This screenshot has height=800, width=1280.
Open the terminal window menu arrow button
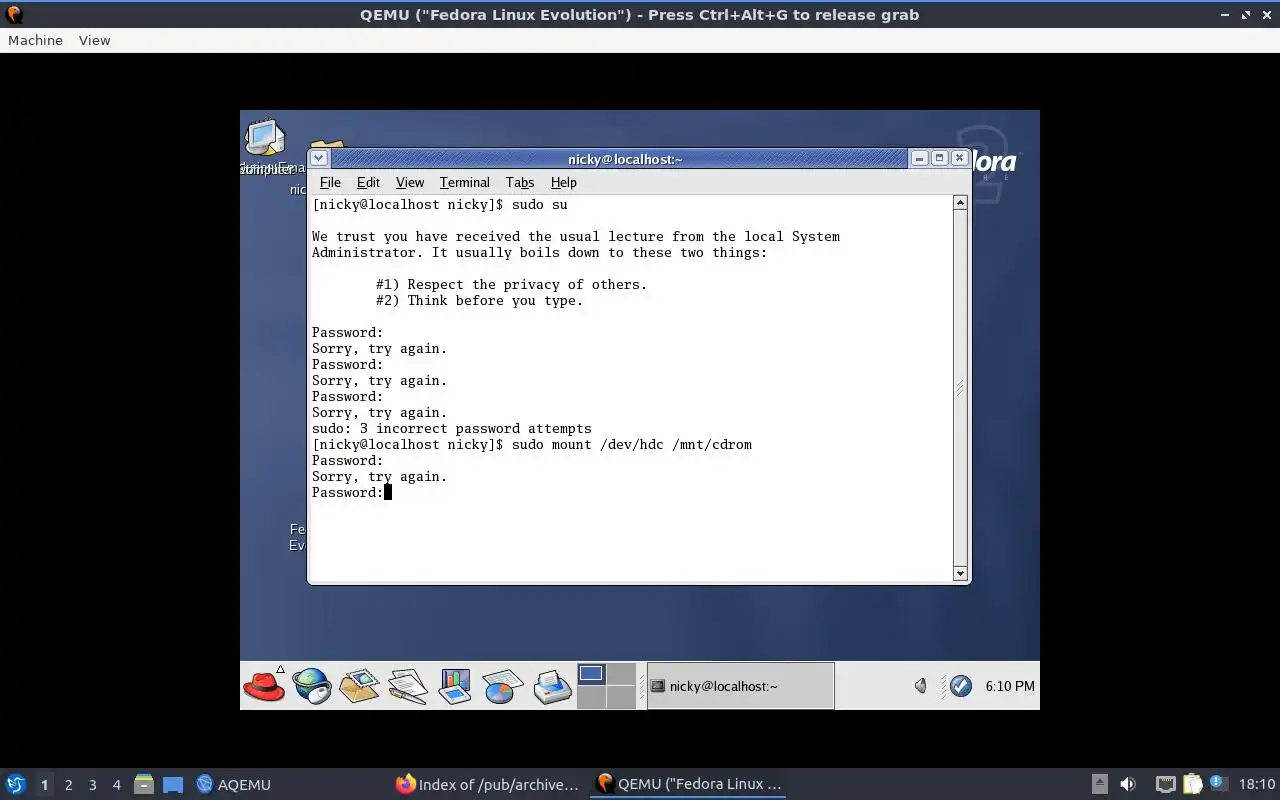tap(318, 158)
